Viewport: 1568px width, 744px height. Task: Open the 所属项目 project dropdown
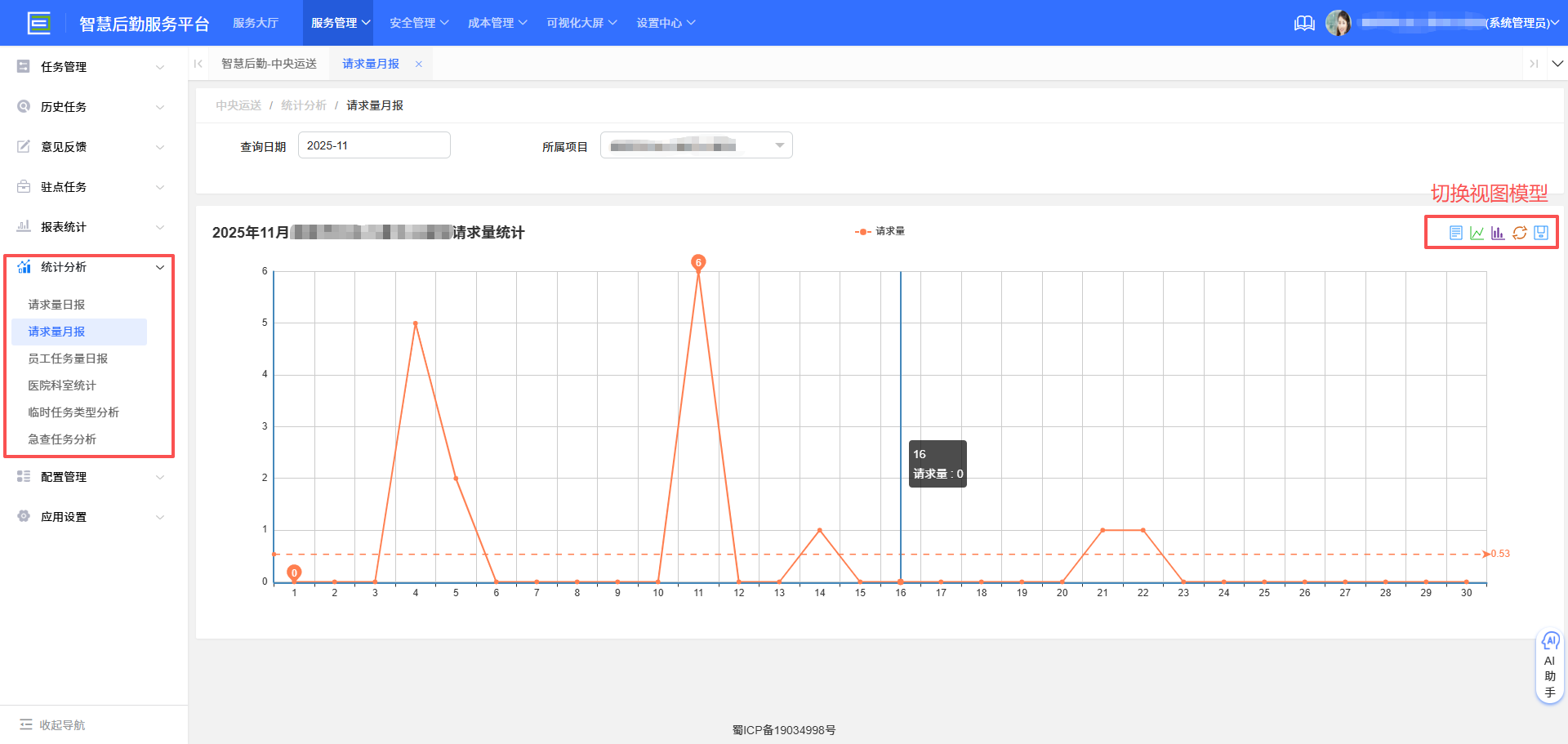click(695, 145)
